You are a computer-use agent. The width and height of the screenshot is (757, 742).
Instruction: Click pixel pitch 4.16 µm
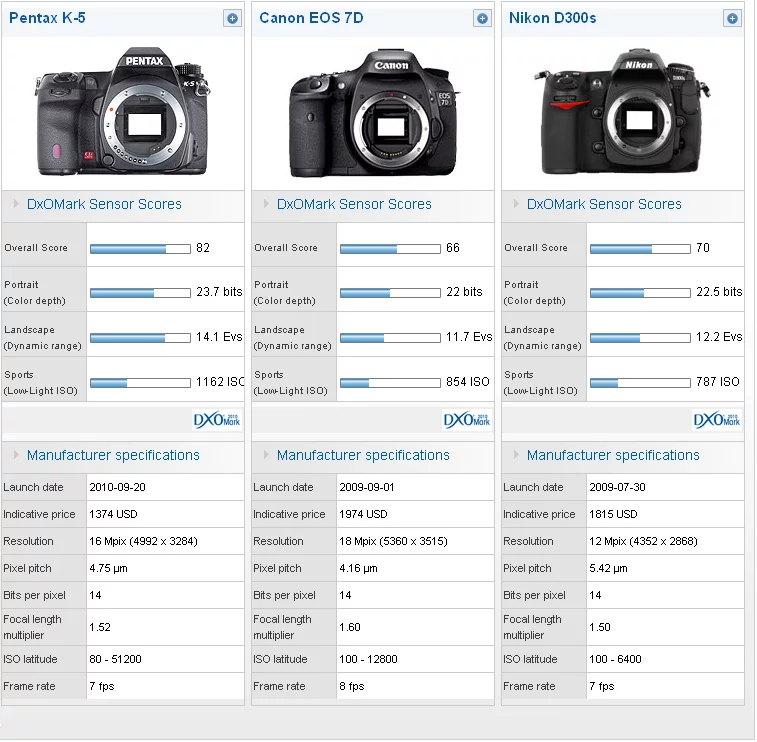pos(359,569)
